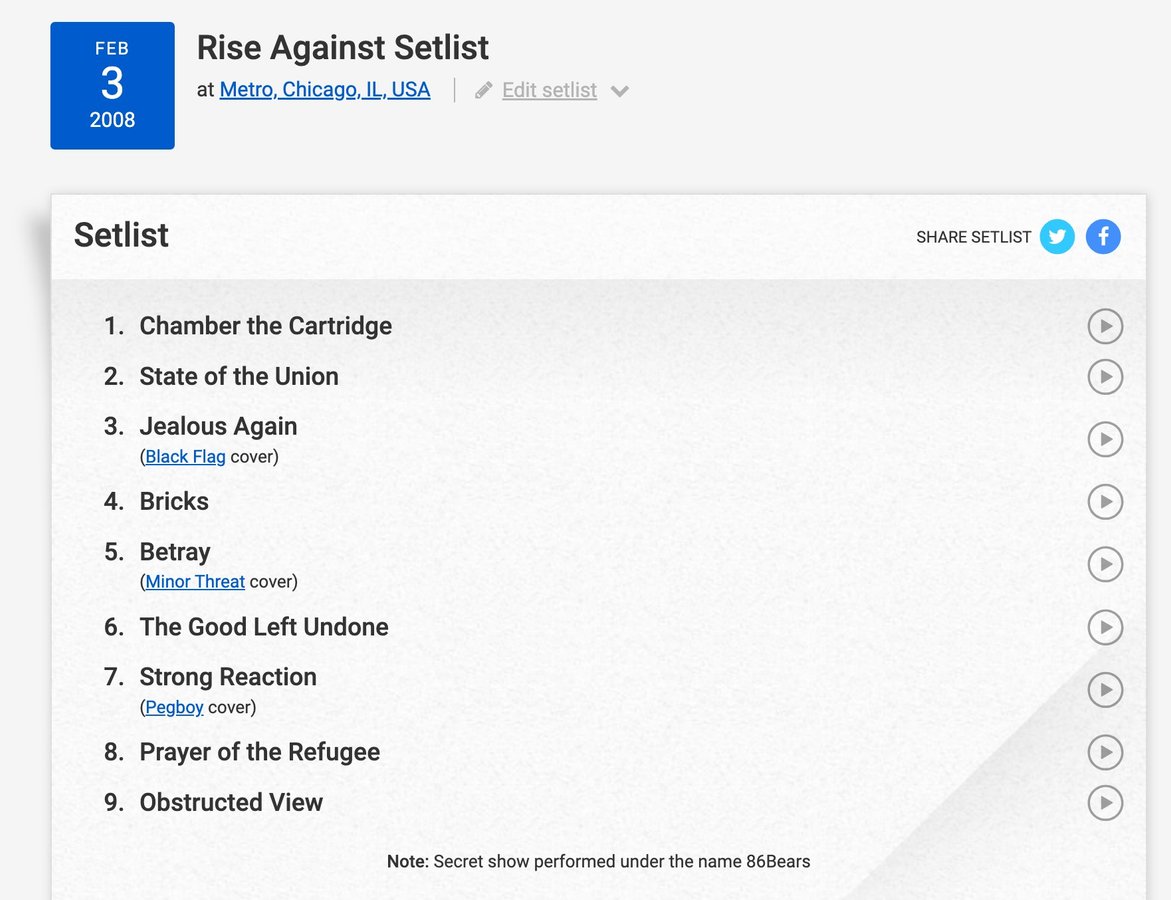
Task: Play "The Good Left Undone"
Action: (1105, 628)
